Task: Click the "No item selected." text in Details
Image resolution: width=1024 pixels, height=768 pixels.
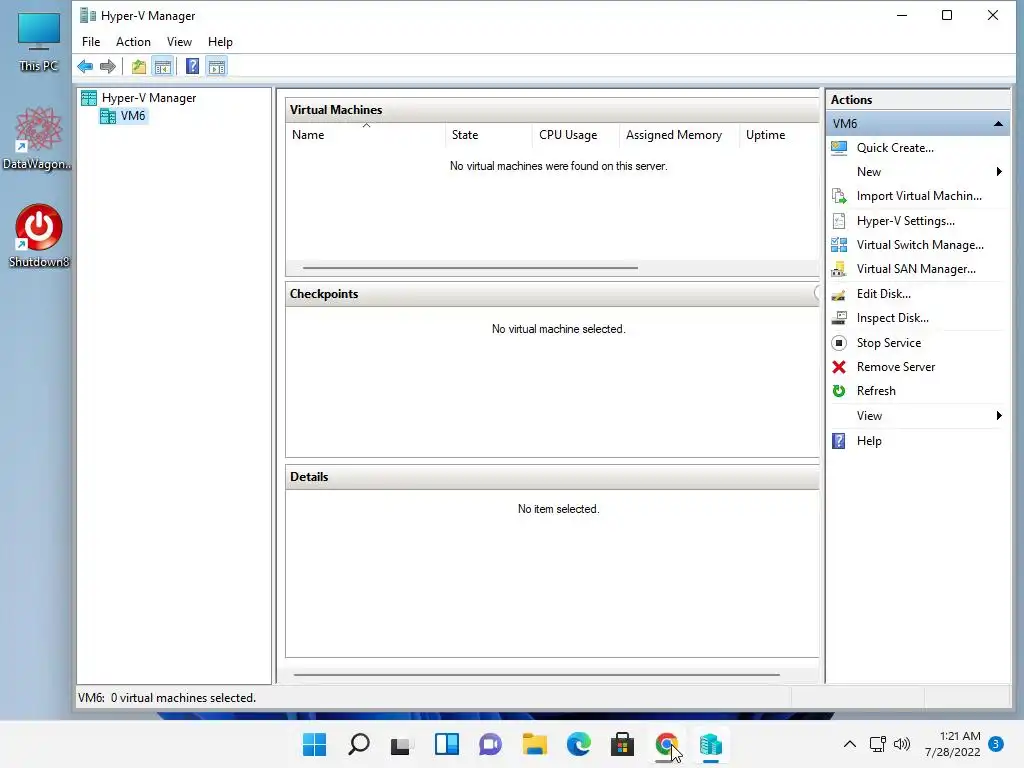Action: tap(558, 509)
